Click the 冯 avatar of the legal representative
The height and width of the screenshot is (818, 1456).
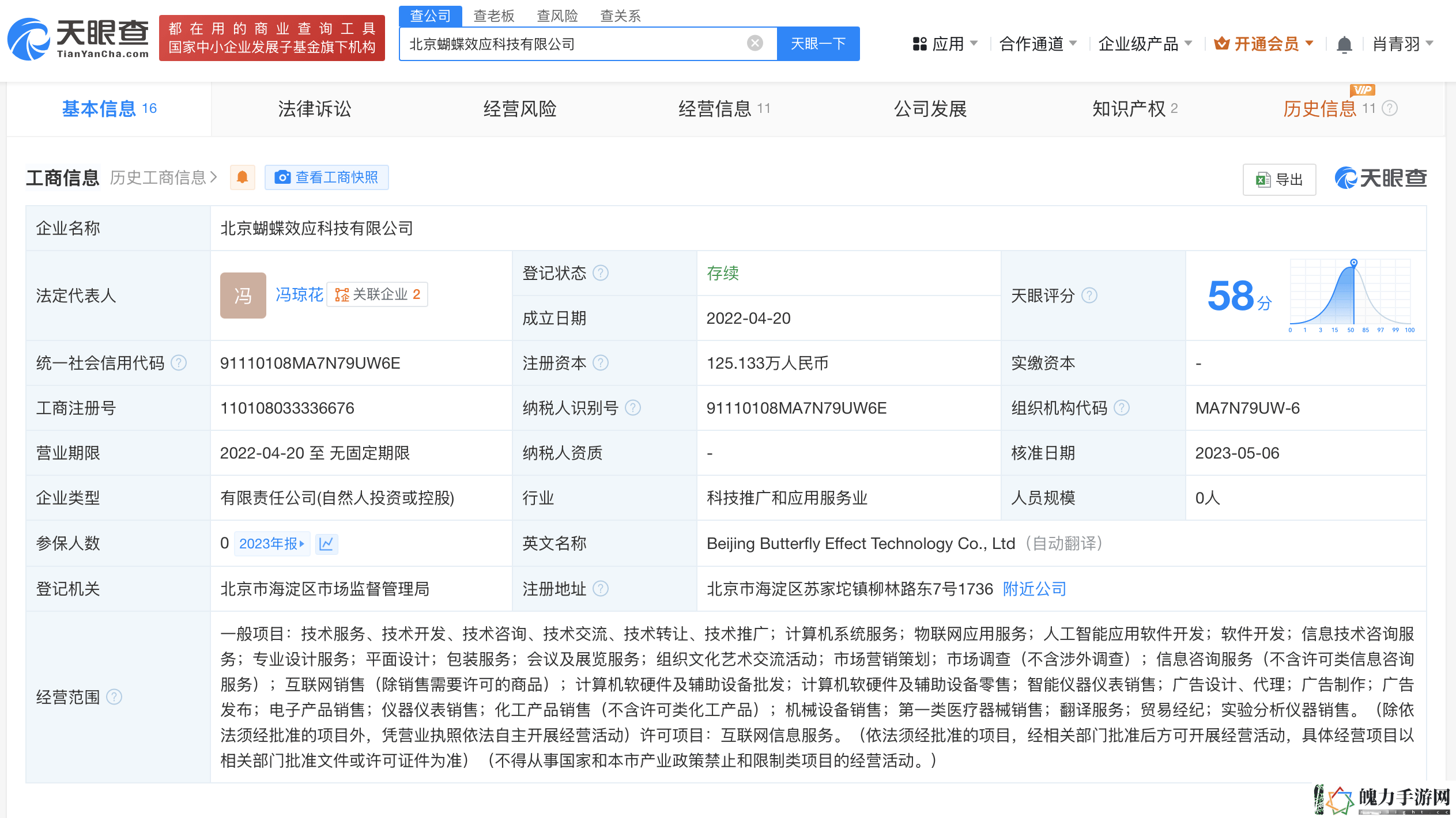coord(243,296)
